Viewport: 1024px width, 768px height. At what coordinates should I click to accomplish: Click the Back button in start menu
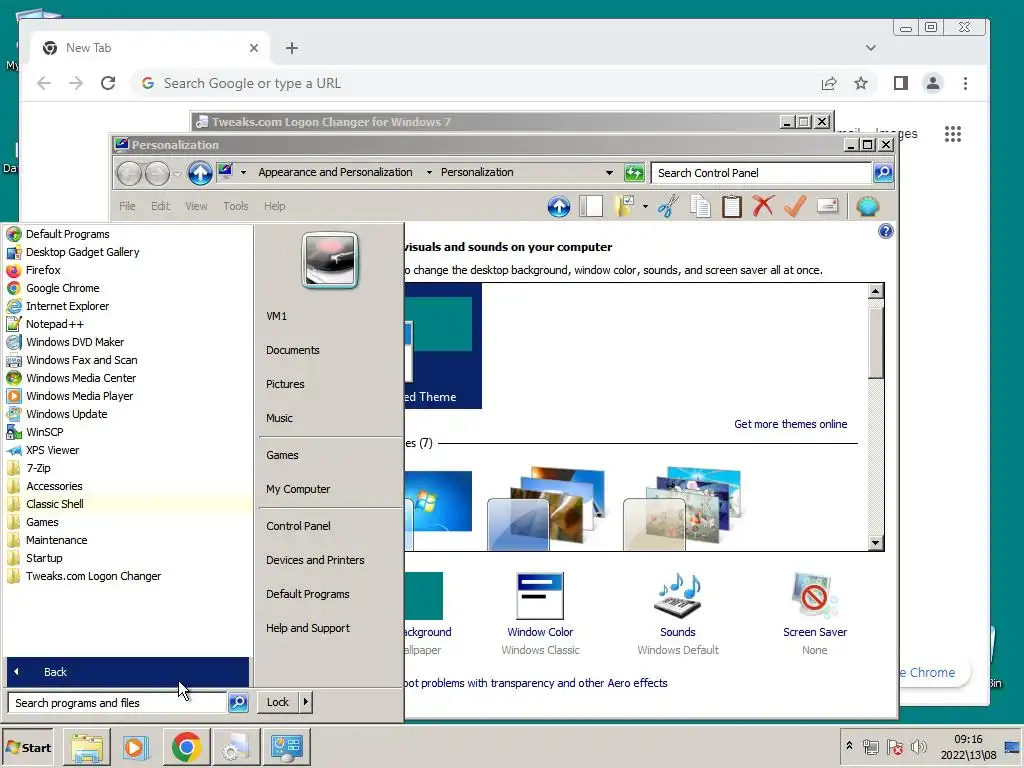coord(127,672)
